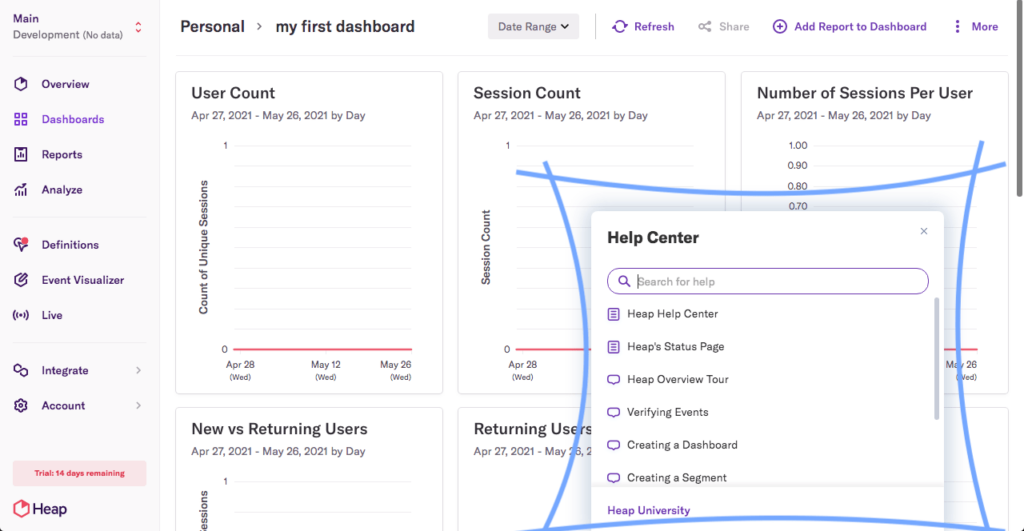Viewport: 1024px width, 531px height.
Task: Click the Account gear icon
Action: 21,406
